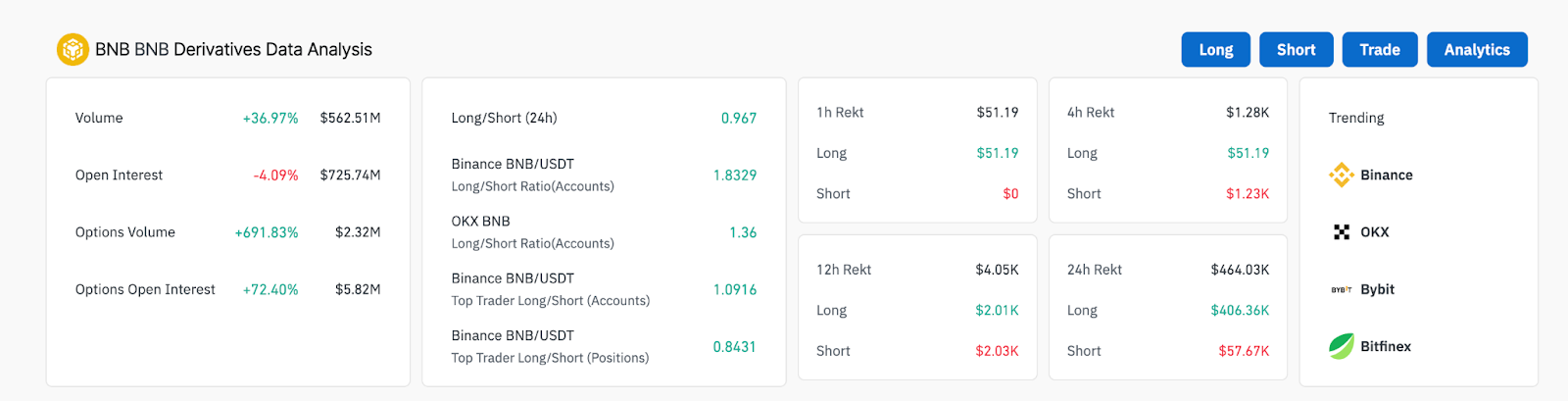The width and height of the screenshot is (1568, 401).
Task: Click the OKX BNB Long/Short Ratio row
Action: click(x=604, y=232)
